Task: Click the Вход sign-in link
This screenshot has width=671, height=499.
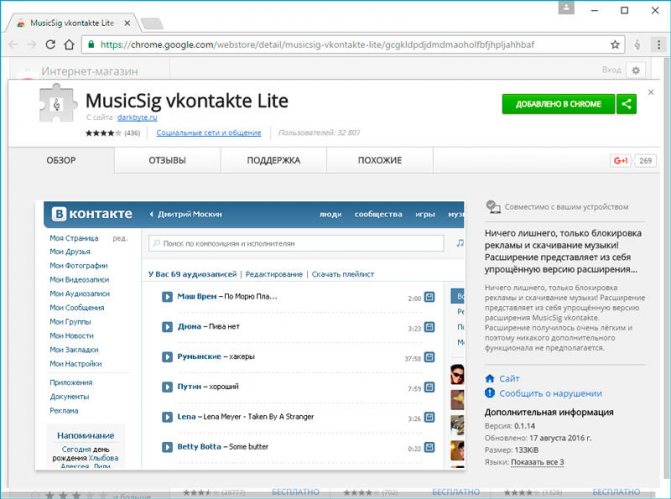Action: coord(611,70)
